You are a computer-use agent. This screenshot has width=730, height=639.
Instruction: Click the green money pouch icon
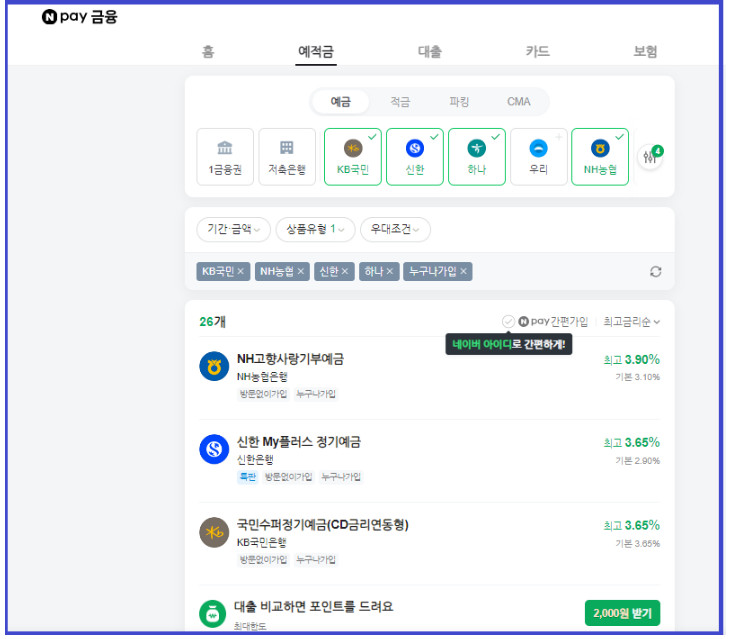(213, 614)
